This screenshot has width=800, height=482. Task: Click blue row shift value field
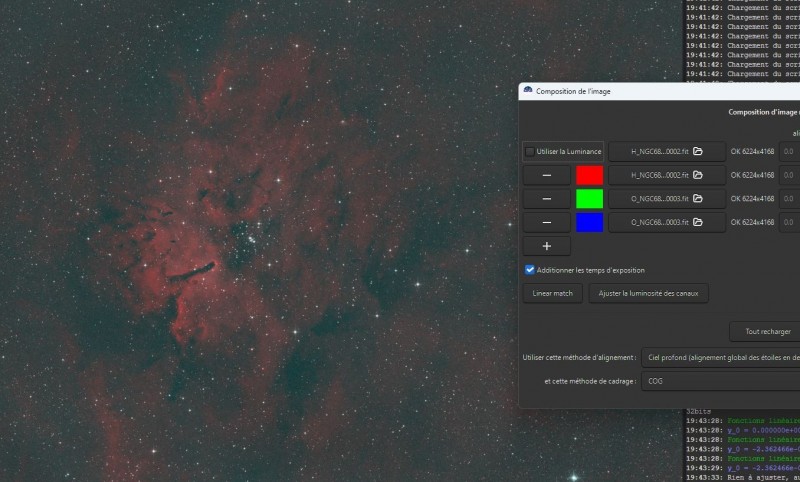coord(790,222)
